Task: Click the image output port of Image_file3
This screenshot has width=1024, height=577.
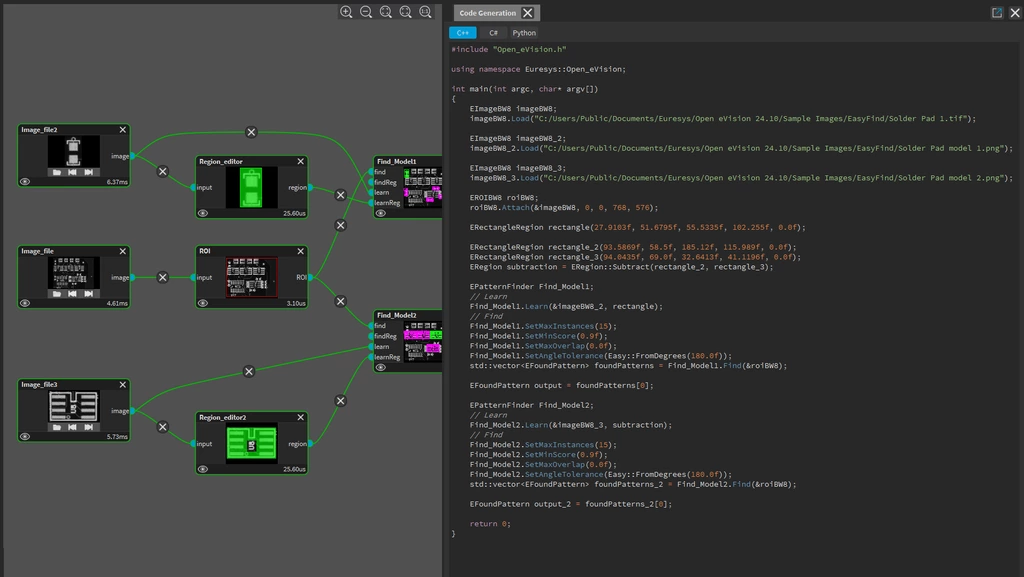Action: [x=133, y=410]
